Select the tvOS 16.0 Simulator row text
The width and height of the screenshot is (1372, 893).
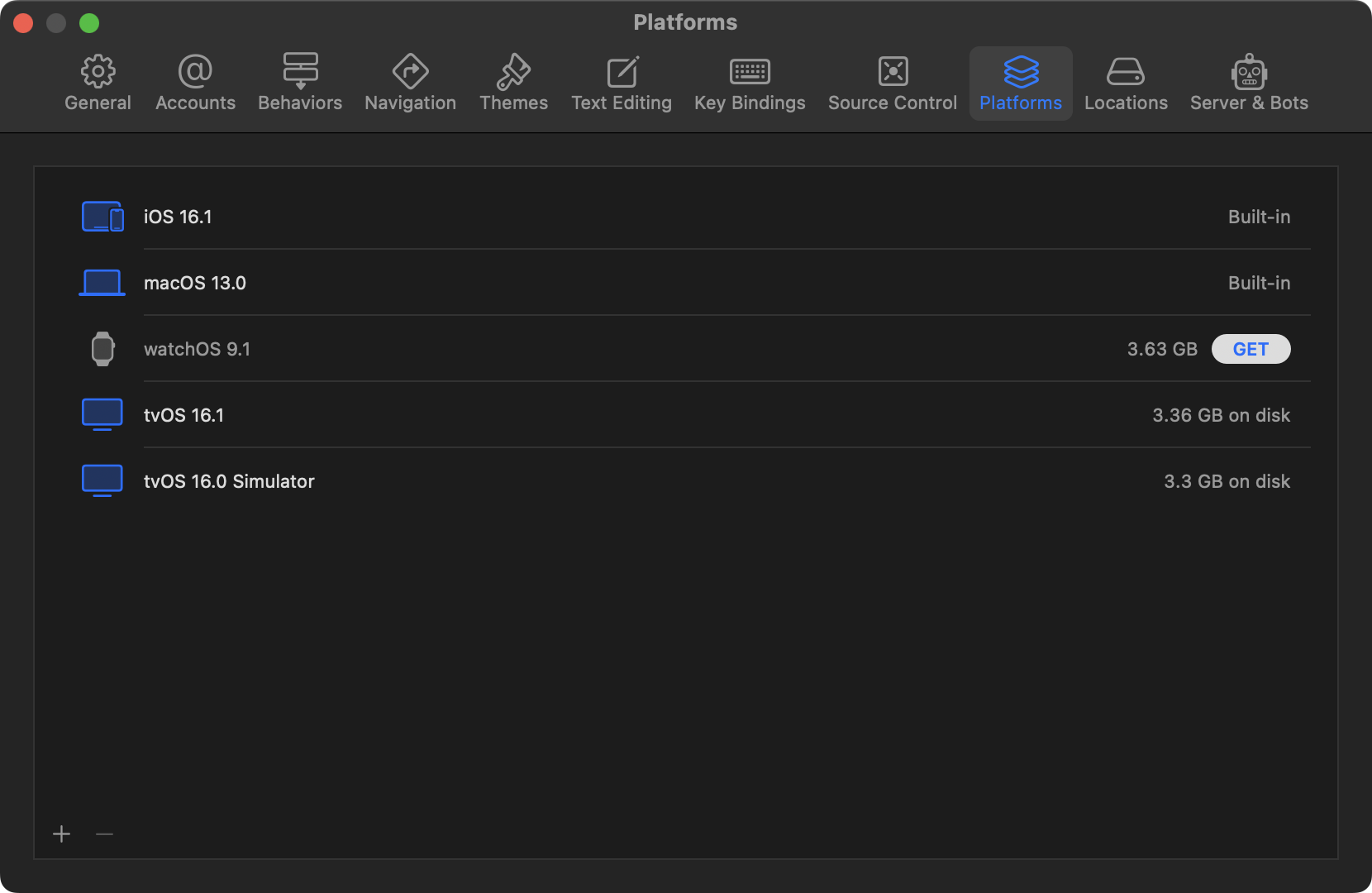229,481
